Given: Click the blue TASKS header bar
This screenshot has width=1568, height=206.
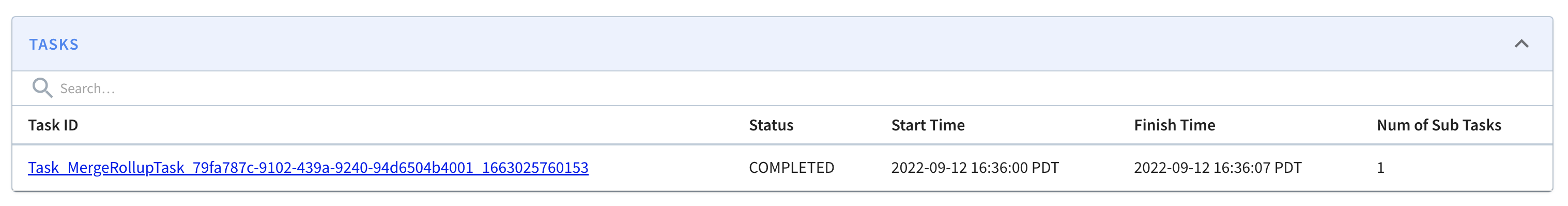Looking at the screenshot, I should [x=782, y=44].
